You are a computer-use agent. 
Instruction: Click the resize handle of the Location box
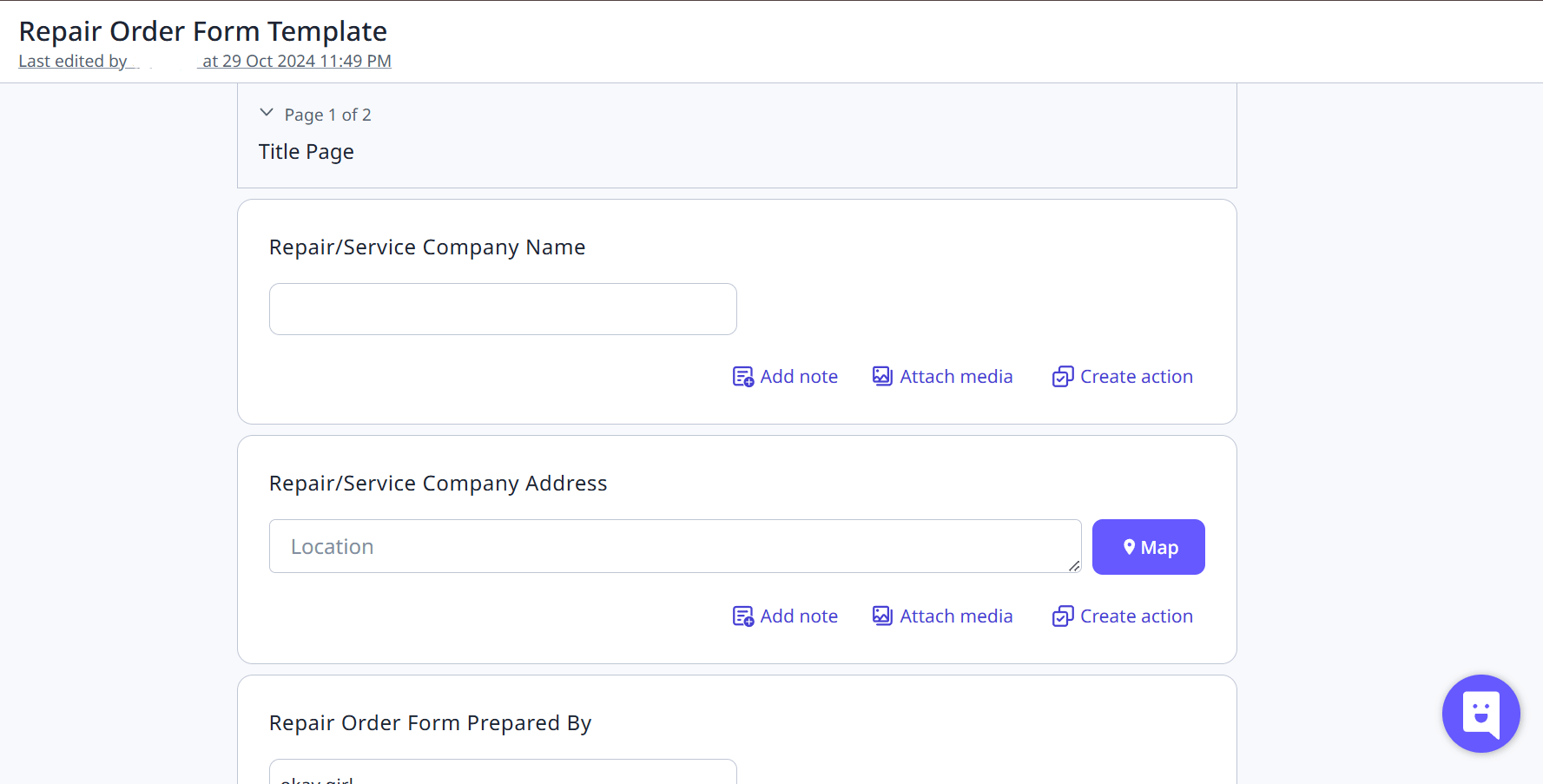(x=1075, y=566)
